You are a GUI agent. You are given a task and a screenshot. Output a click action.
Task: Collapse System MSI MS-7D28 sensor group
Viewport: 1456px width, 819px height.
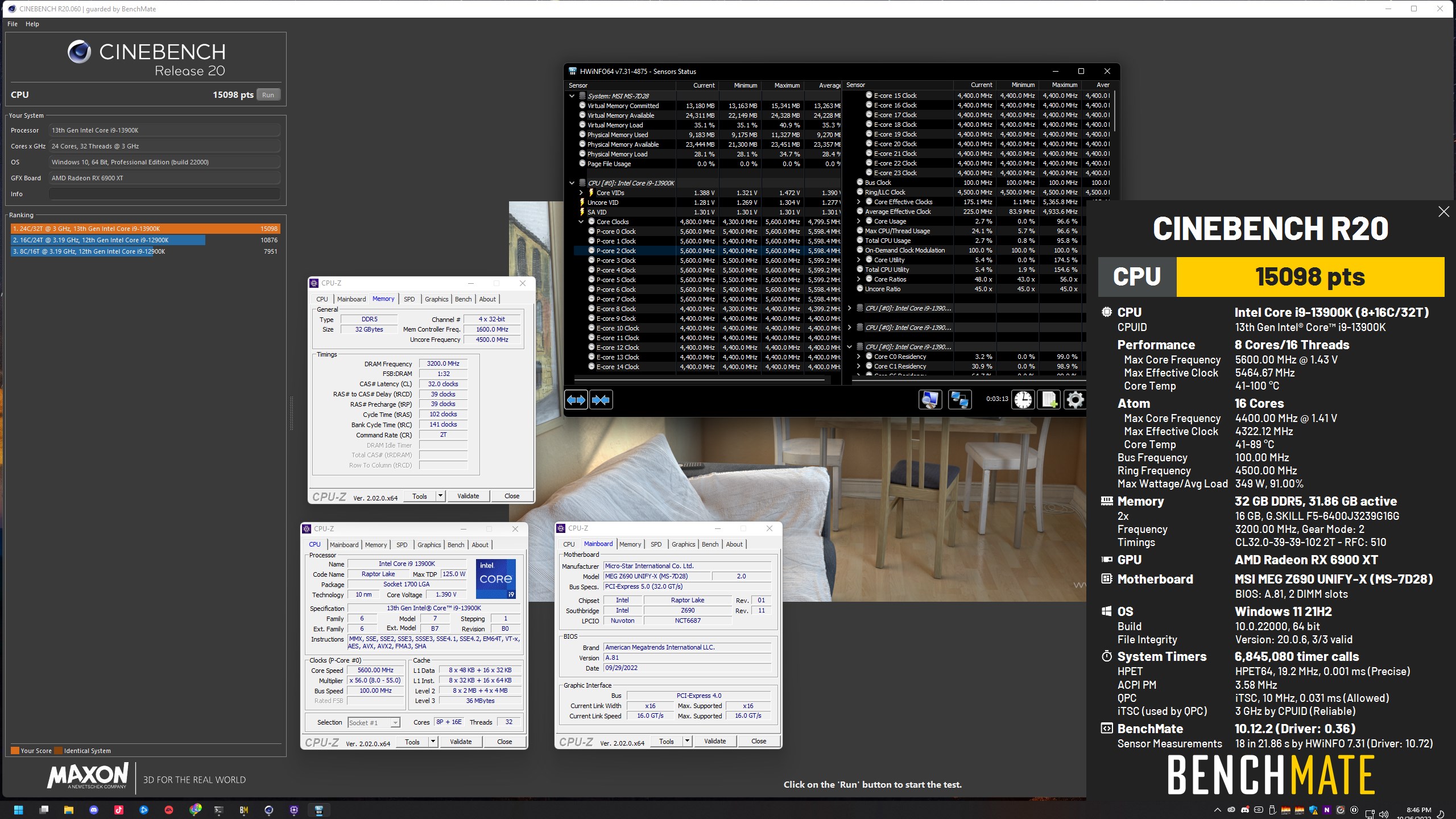572,96
